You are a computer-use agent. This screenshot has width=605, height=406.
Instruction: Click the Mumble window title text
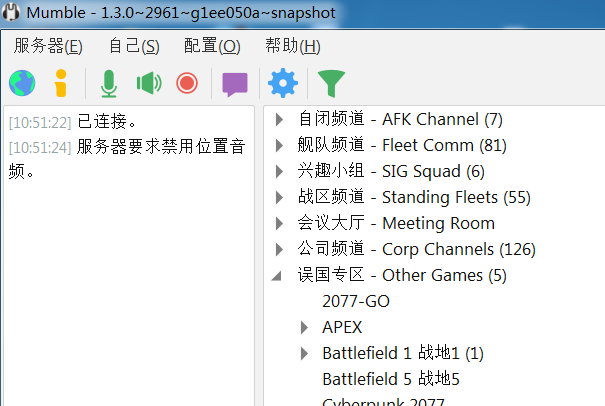point(181,13)
